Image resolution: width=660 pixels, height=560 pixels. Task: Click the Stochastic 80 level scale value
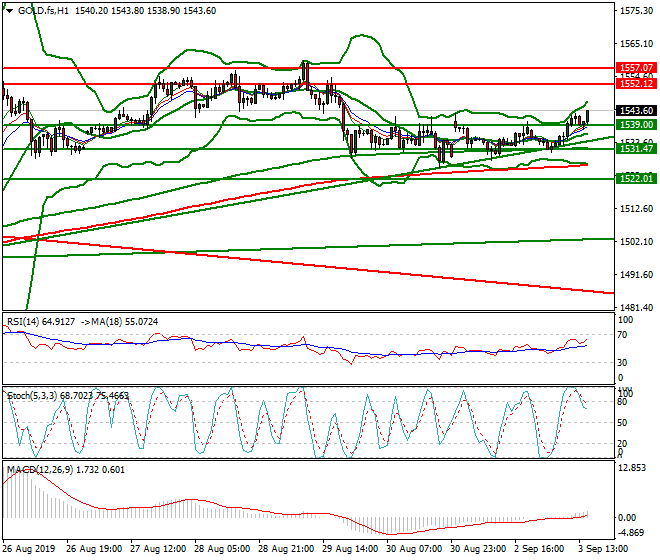[622, 402]
